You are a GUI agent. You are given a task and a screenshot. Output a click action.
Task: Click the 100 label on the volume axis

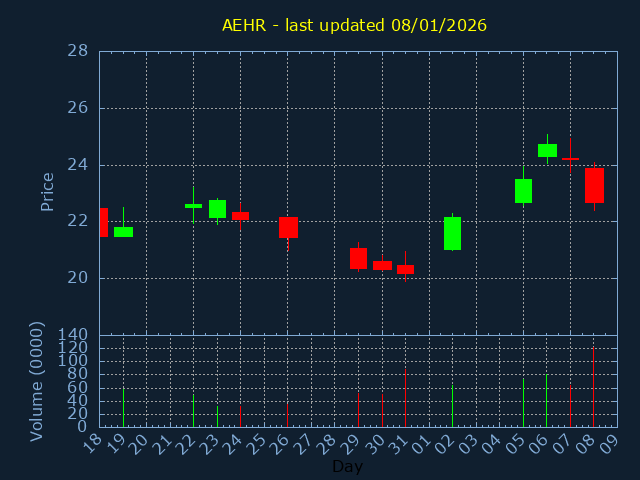click(x=73, y=361)
